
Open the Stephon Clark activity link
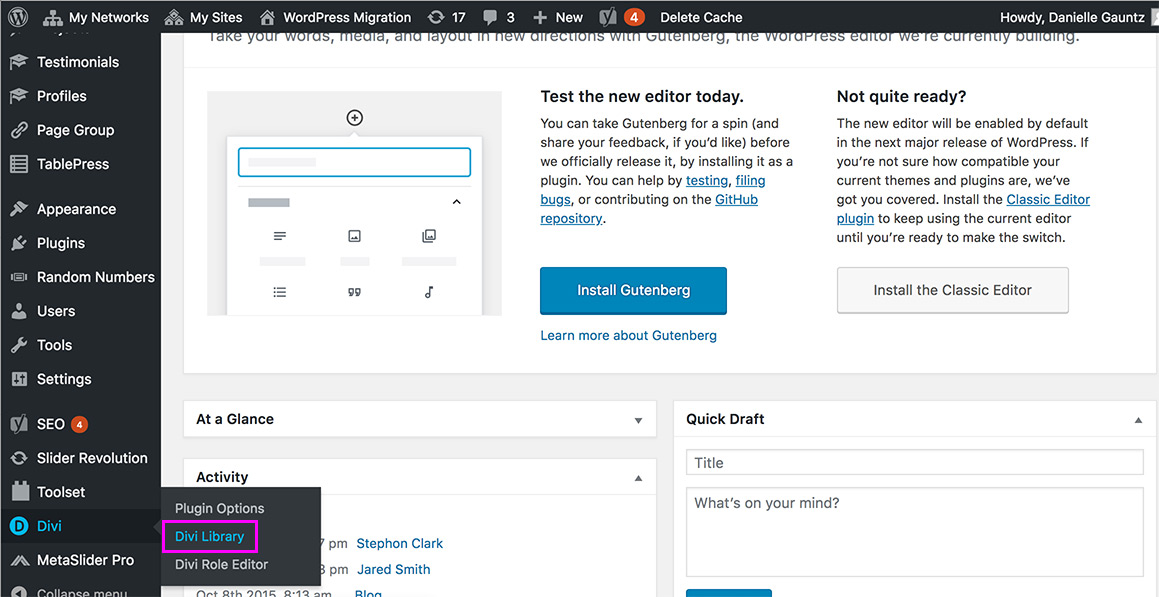pyautogui.click(x=400, y=543)
